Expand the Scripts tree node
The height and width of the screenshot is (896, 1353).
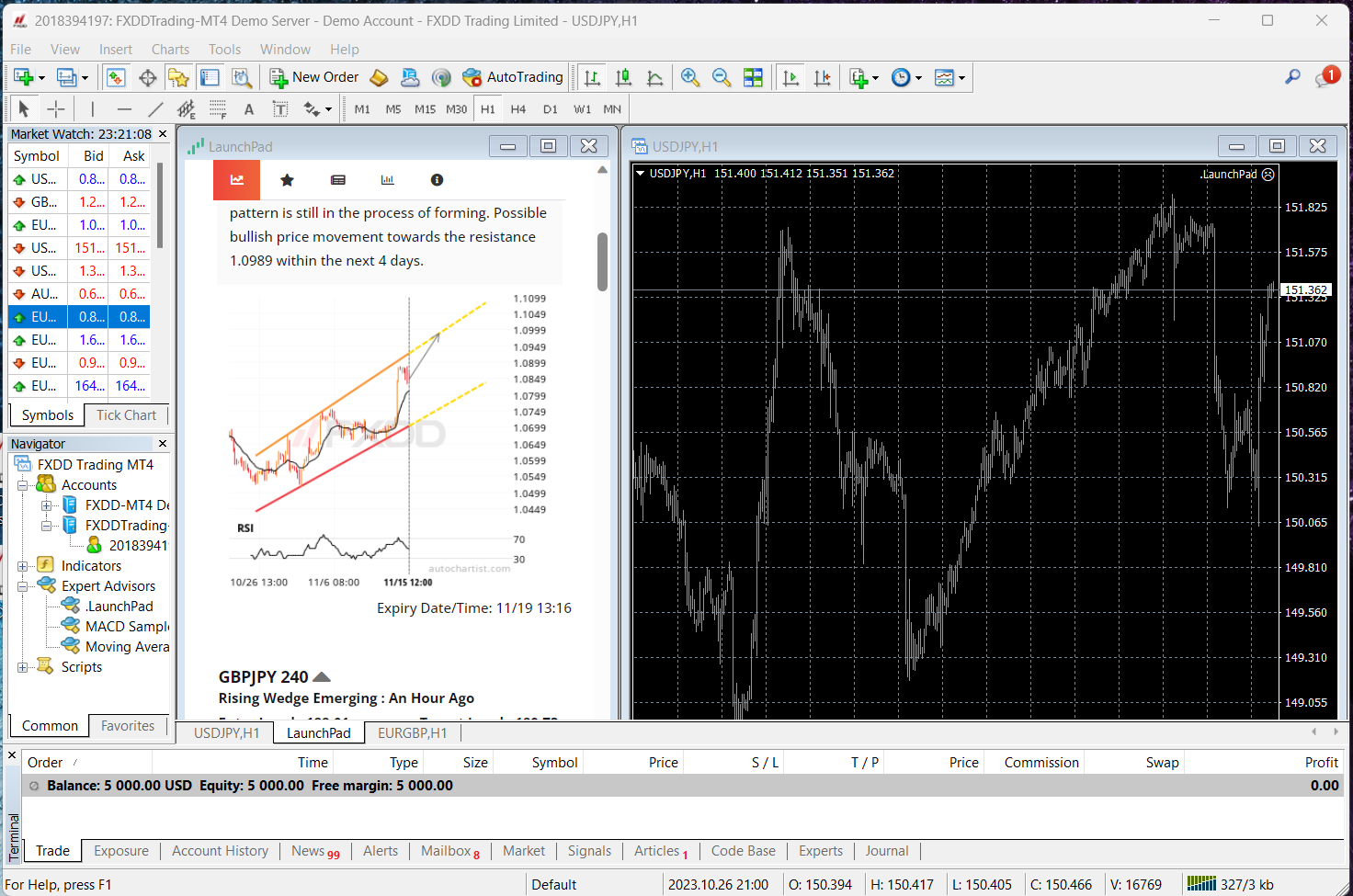click(x=22, y=667)
